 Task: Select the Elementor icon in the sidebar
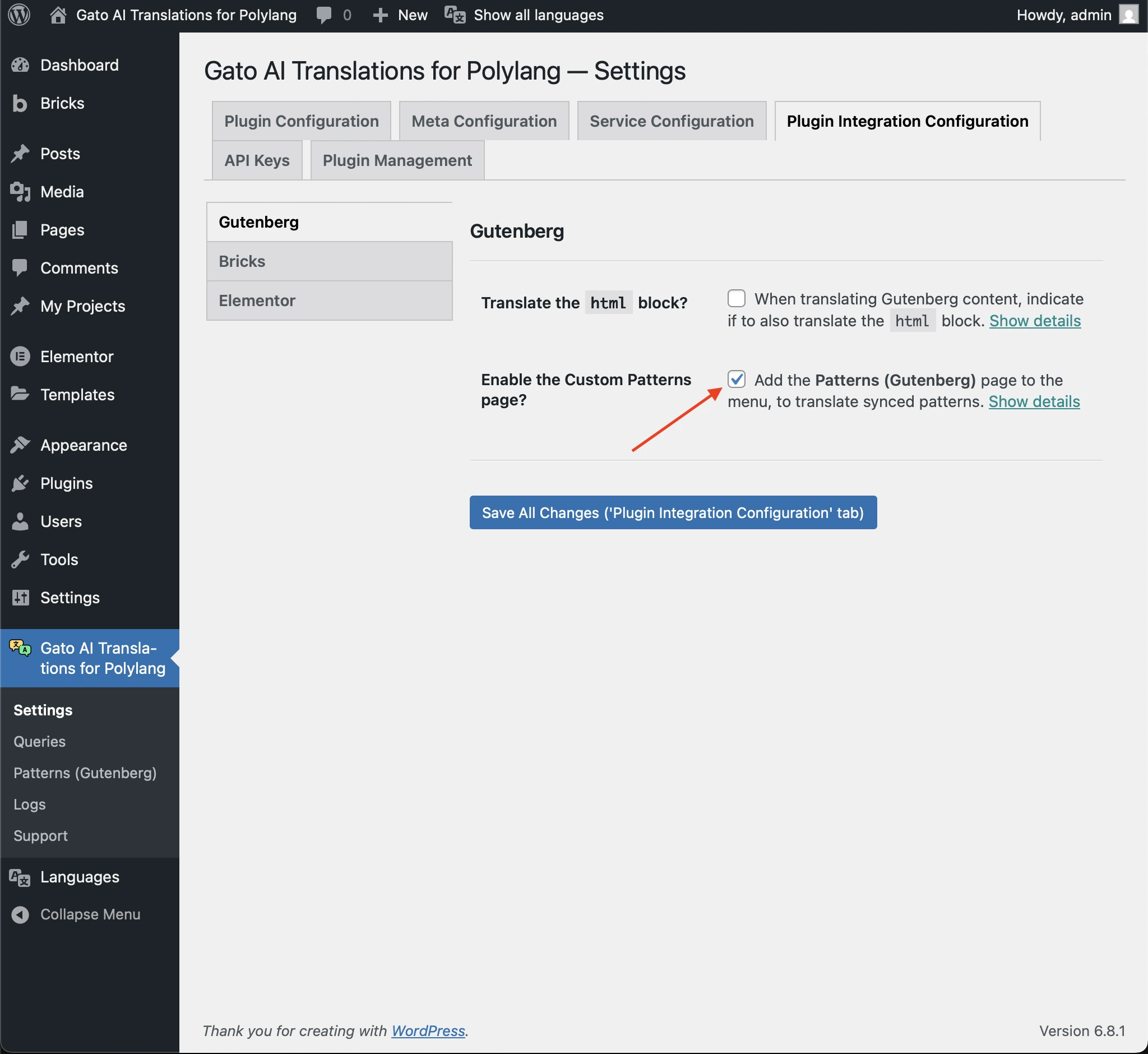coord(21,356)
